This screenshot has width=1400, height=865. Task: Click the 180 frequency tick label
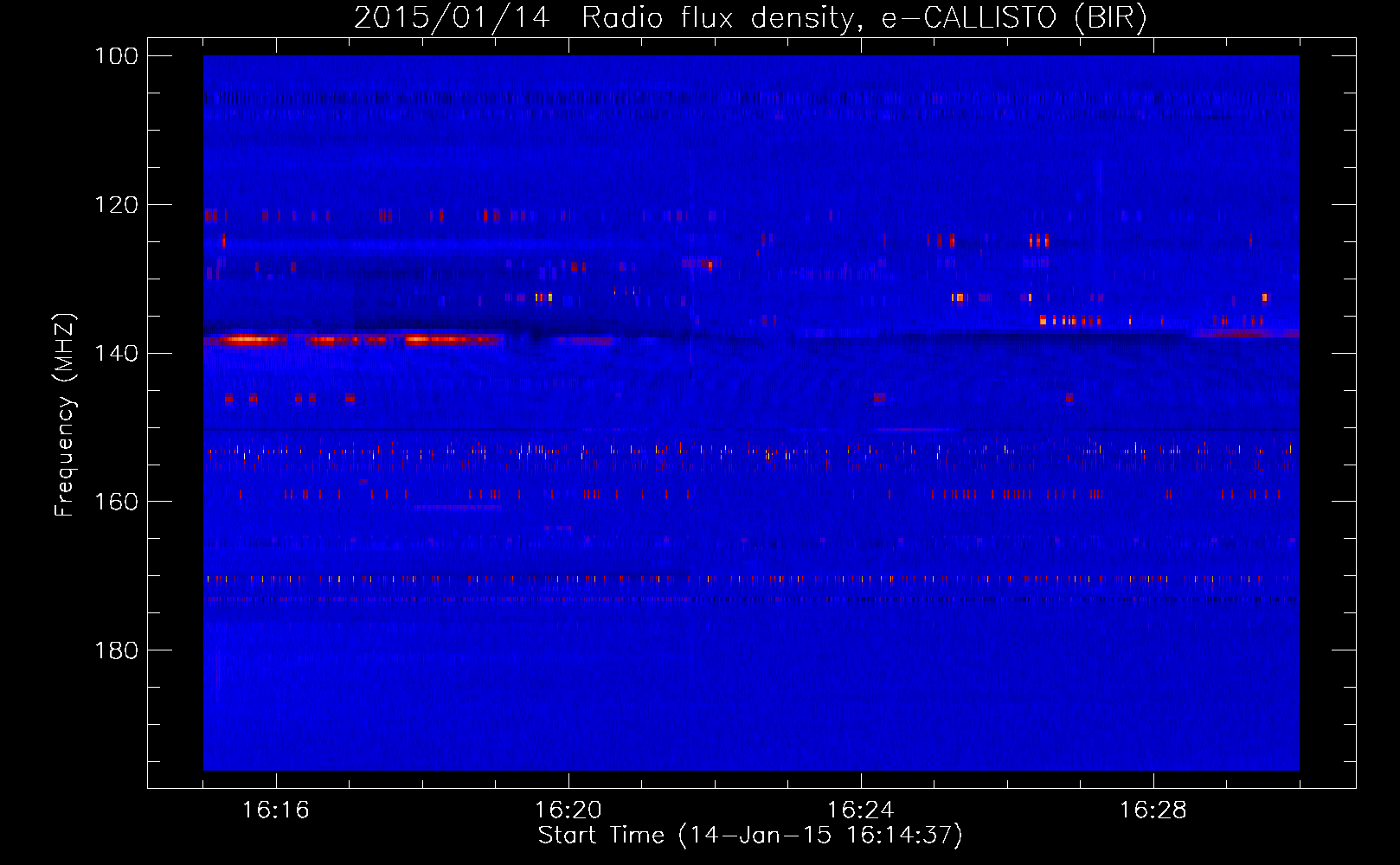[117, 650]
